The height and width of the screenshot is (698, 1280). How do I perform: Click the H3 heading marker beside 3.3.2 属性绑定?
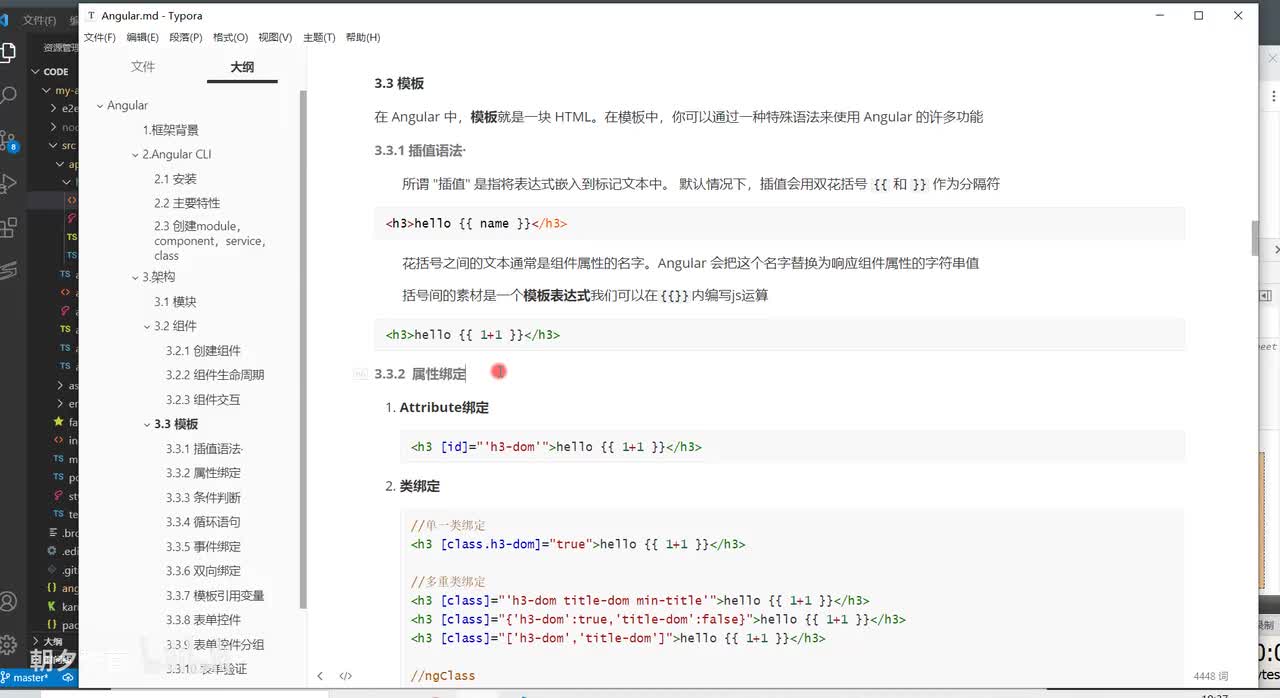point(359,374)
